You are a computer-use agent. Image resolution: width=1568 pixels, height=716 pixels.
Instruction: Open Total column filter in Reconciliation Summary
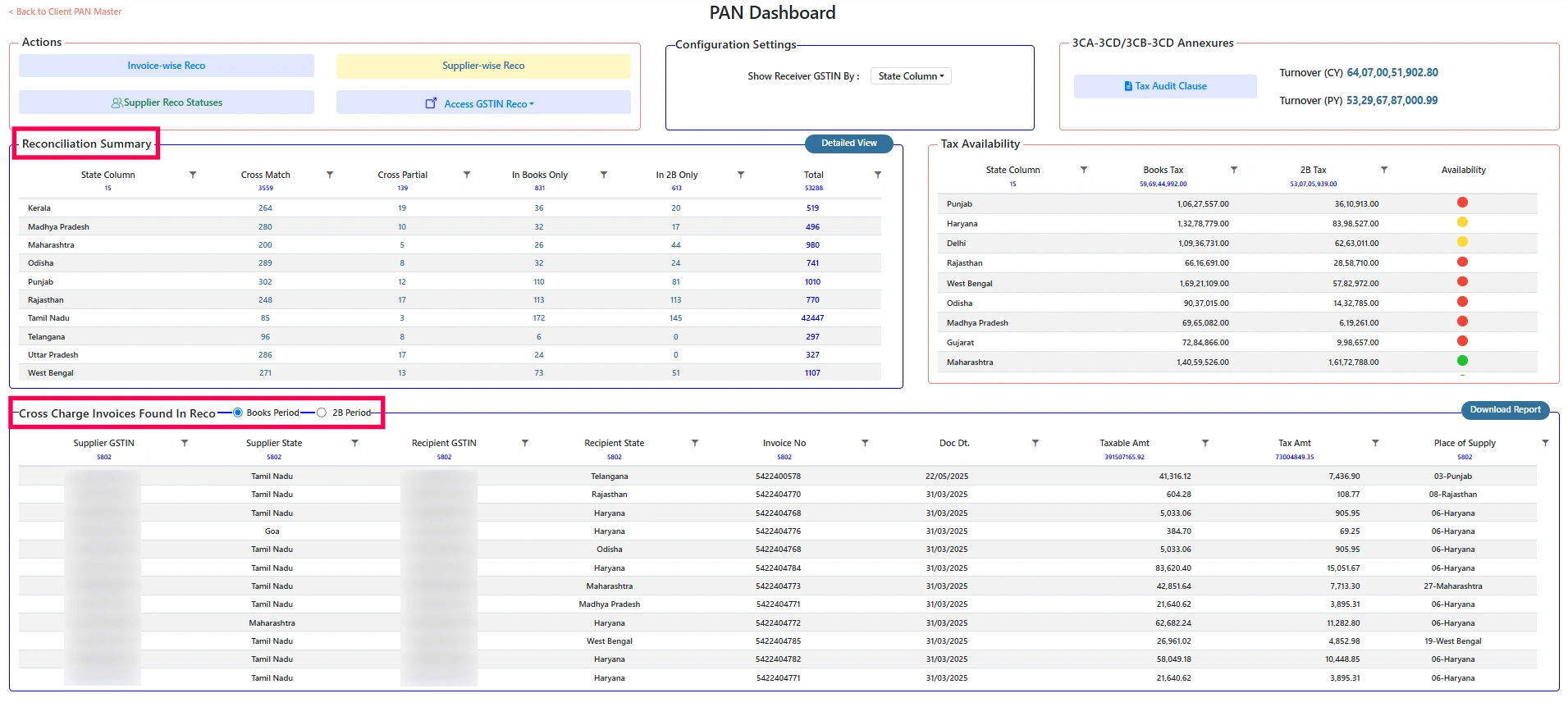[x=878, y=175]
